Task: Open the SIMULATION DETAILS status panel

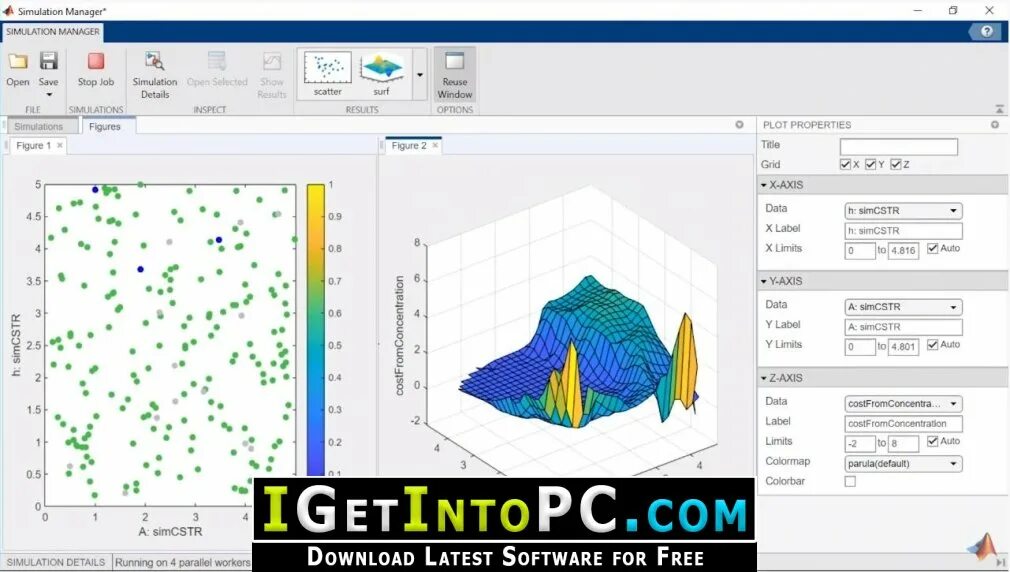Action: [x=56, y=562]
